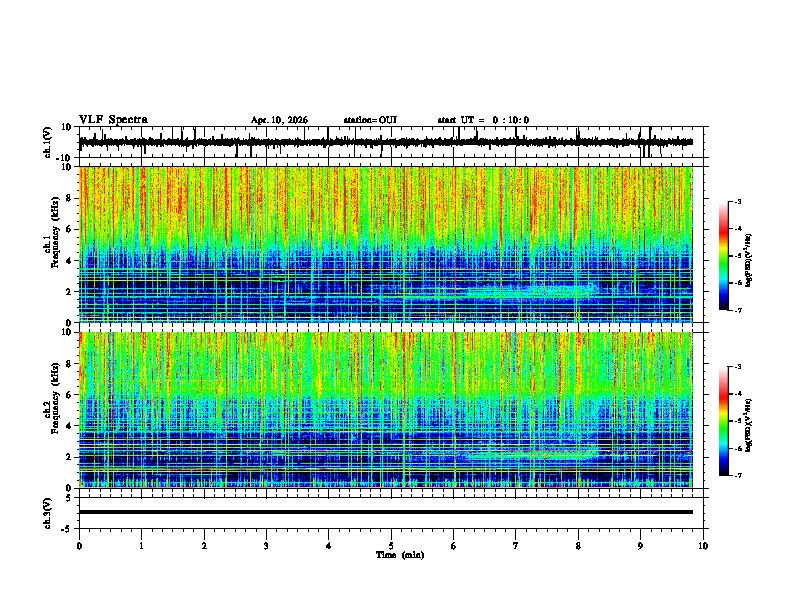This screenshot has width=792, height=612.
Task: Click the "0" tick on time axis
Action: coord(79,546)
